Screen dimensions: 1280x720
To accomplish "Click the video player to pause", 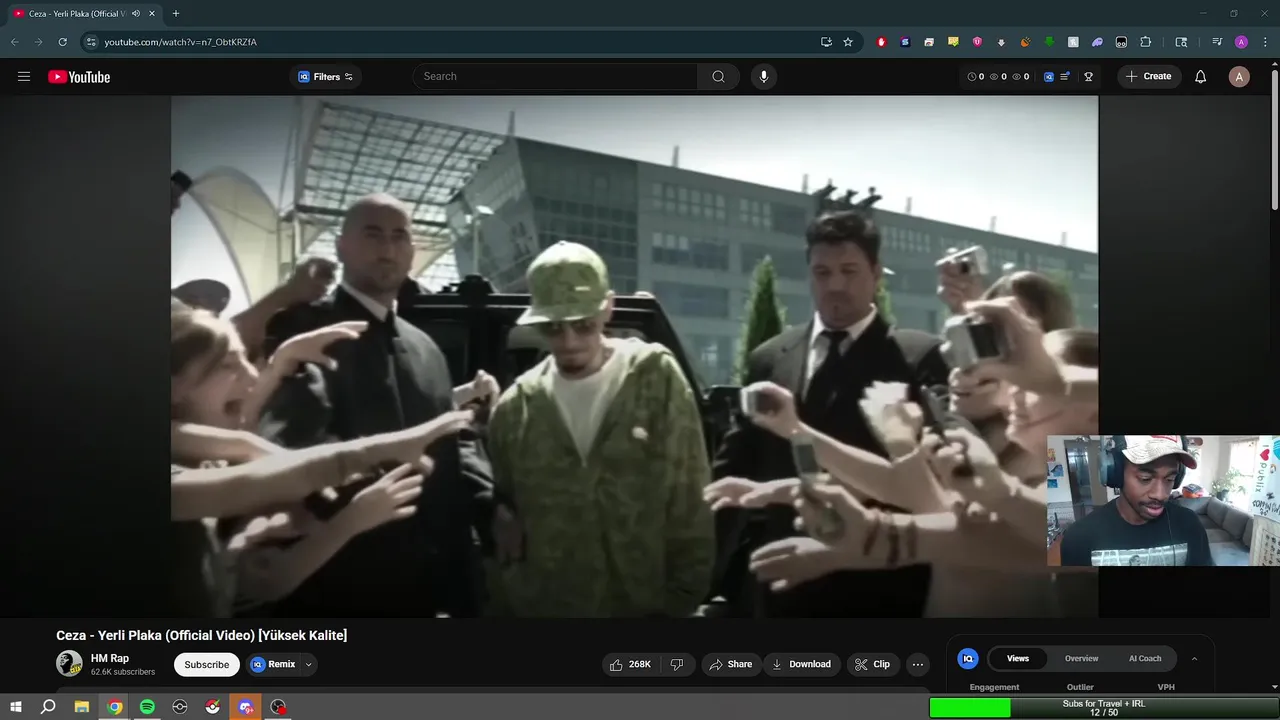I will [x=634, y=356].
